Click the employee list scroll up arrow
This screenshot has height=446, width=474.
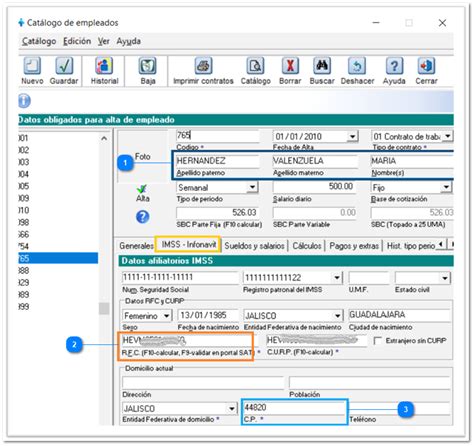click(x=104, y=138)
